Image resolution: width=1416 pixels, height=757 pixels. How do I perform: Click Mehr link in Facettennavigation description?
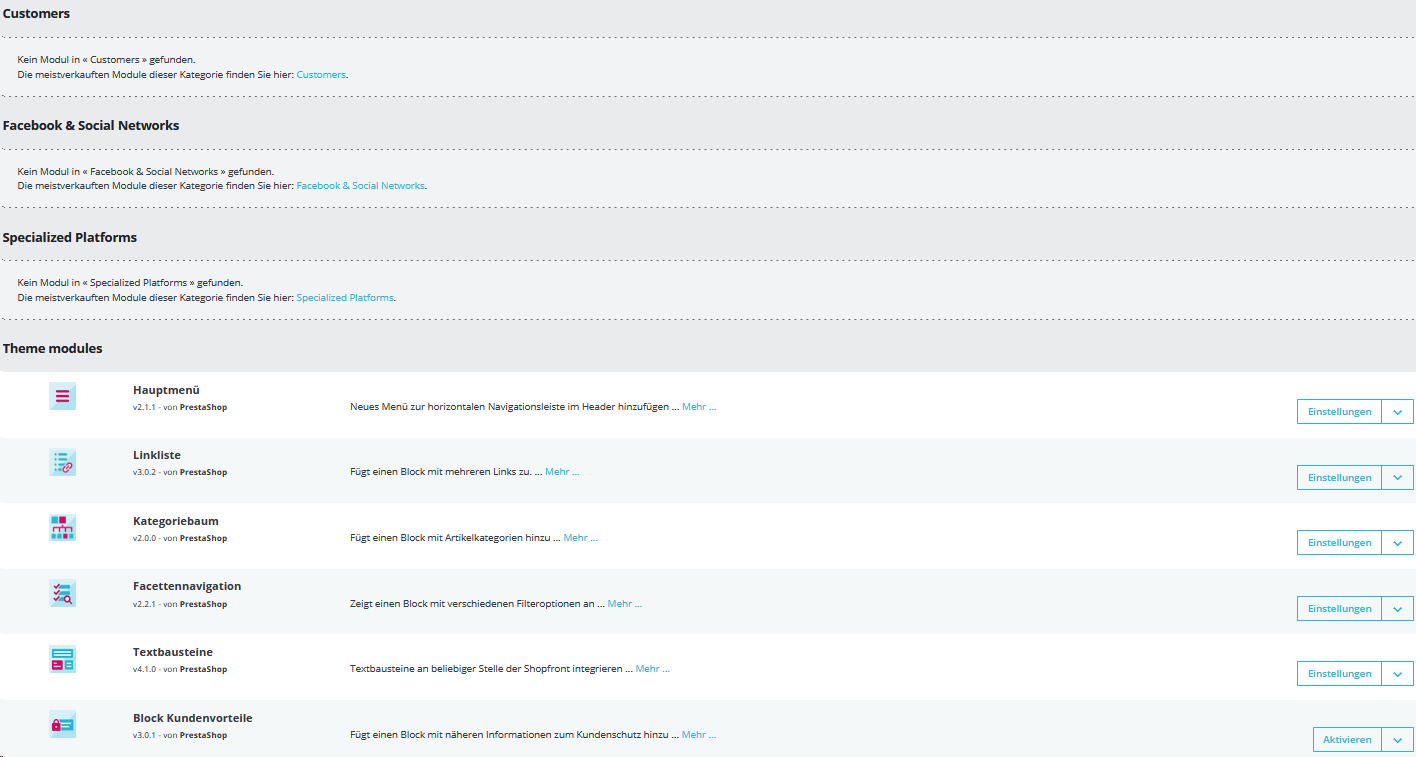pos(625,604)
